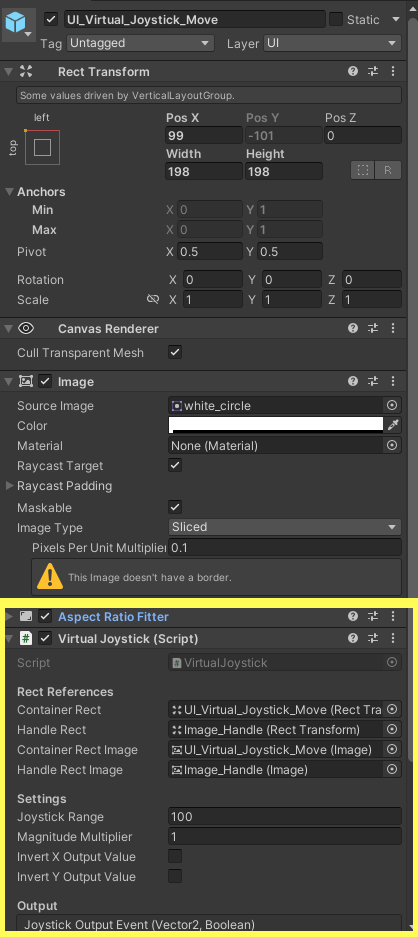
Task: Click the Color eyedropper icon
Action: (x=393, y=425)
